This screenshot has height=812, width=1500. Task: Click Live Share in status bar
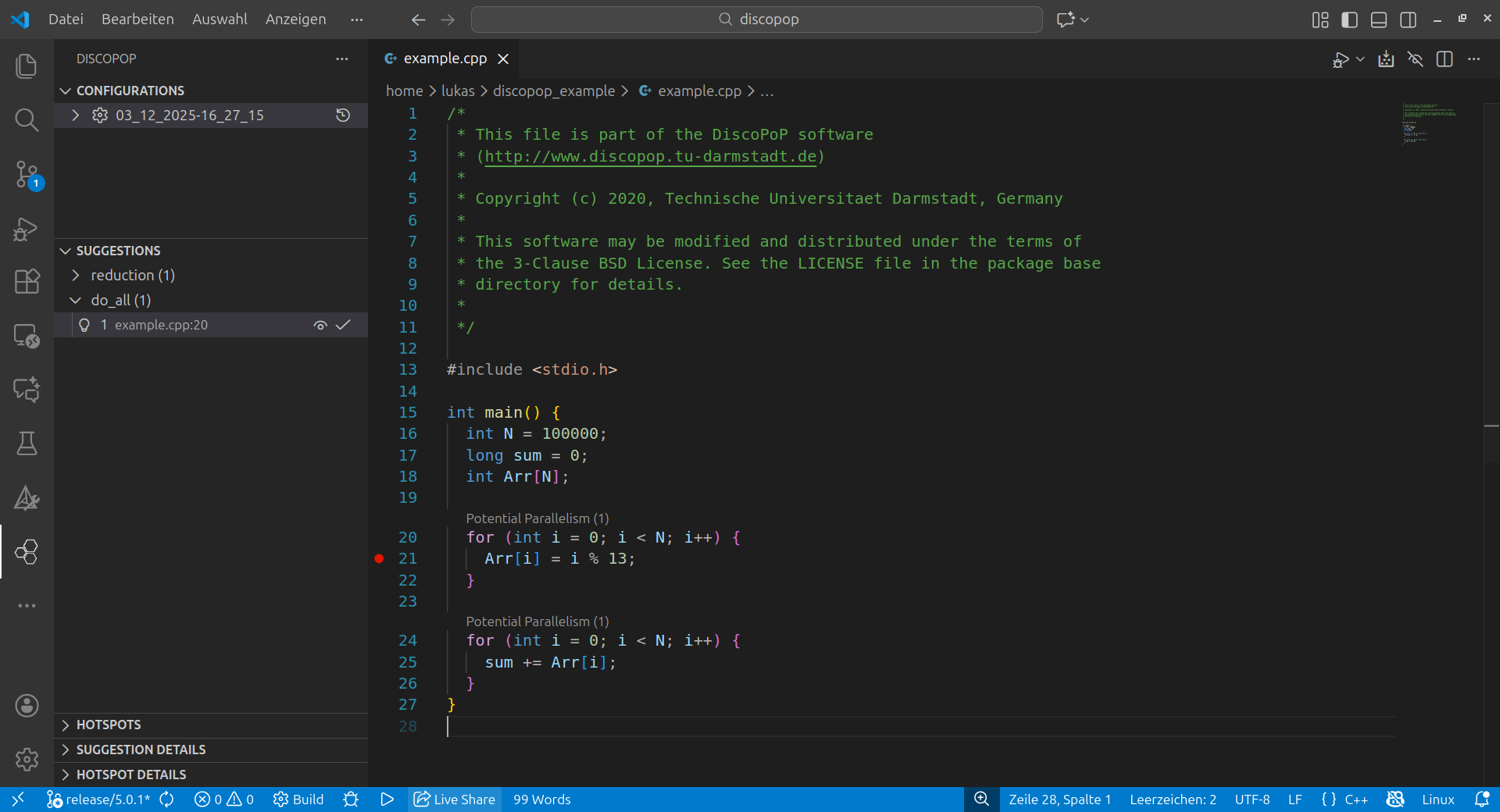[x=455, y=800]
